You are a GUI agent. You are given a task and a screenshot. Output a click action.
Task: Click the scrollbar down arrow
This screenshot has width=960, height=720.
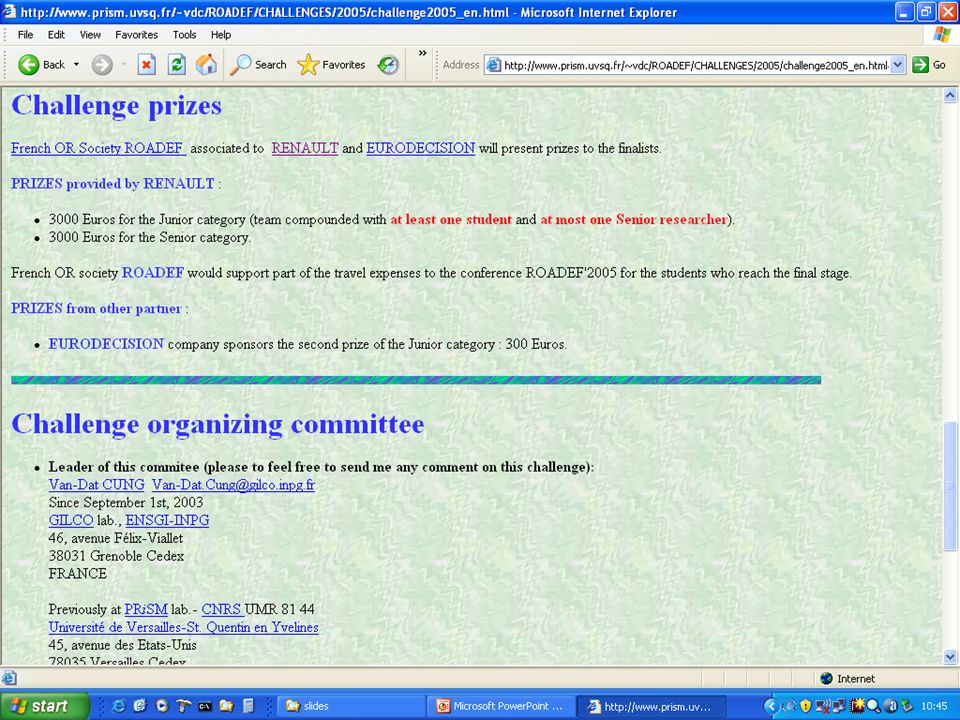(950, 657)
